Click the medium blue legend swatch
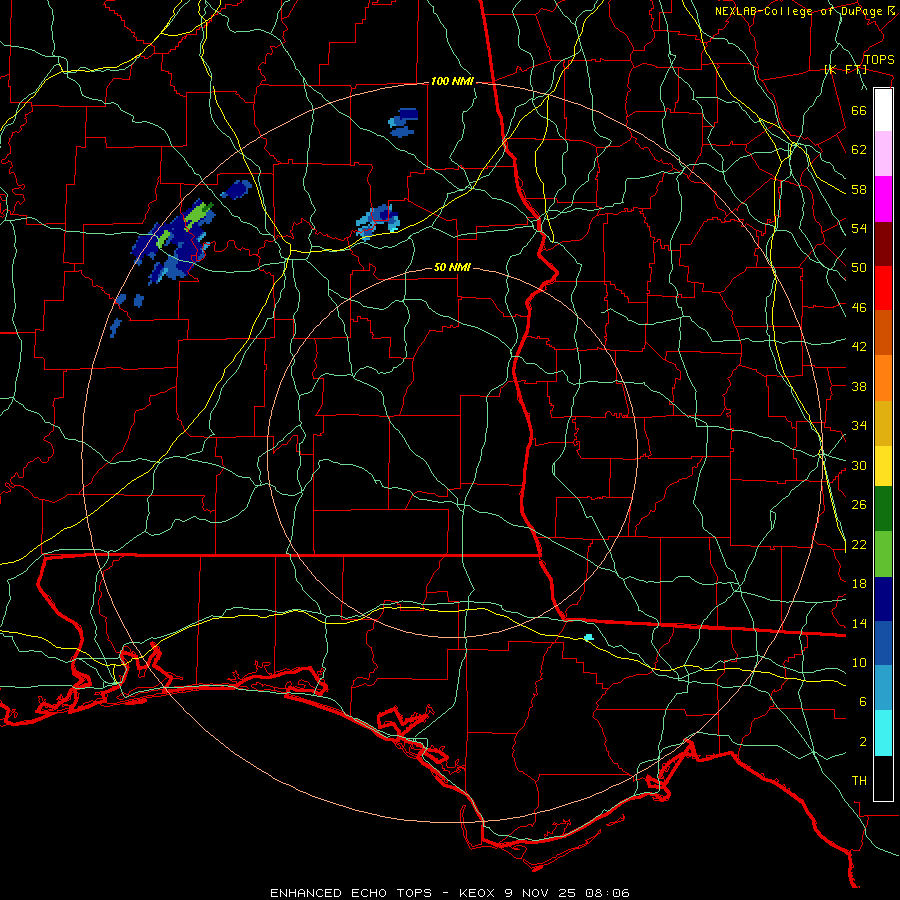 tap(883, 643)
